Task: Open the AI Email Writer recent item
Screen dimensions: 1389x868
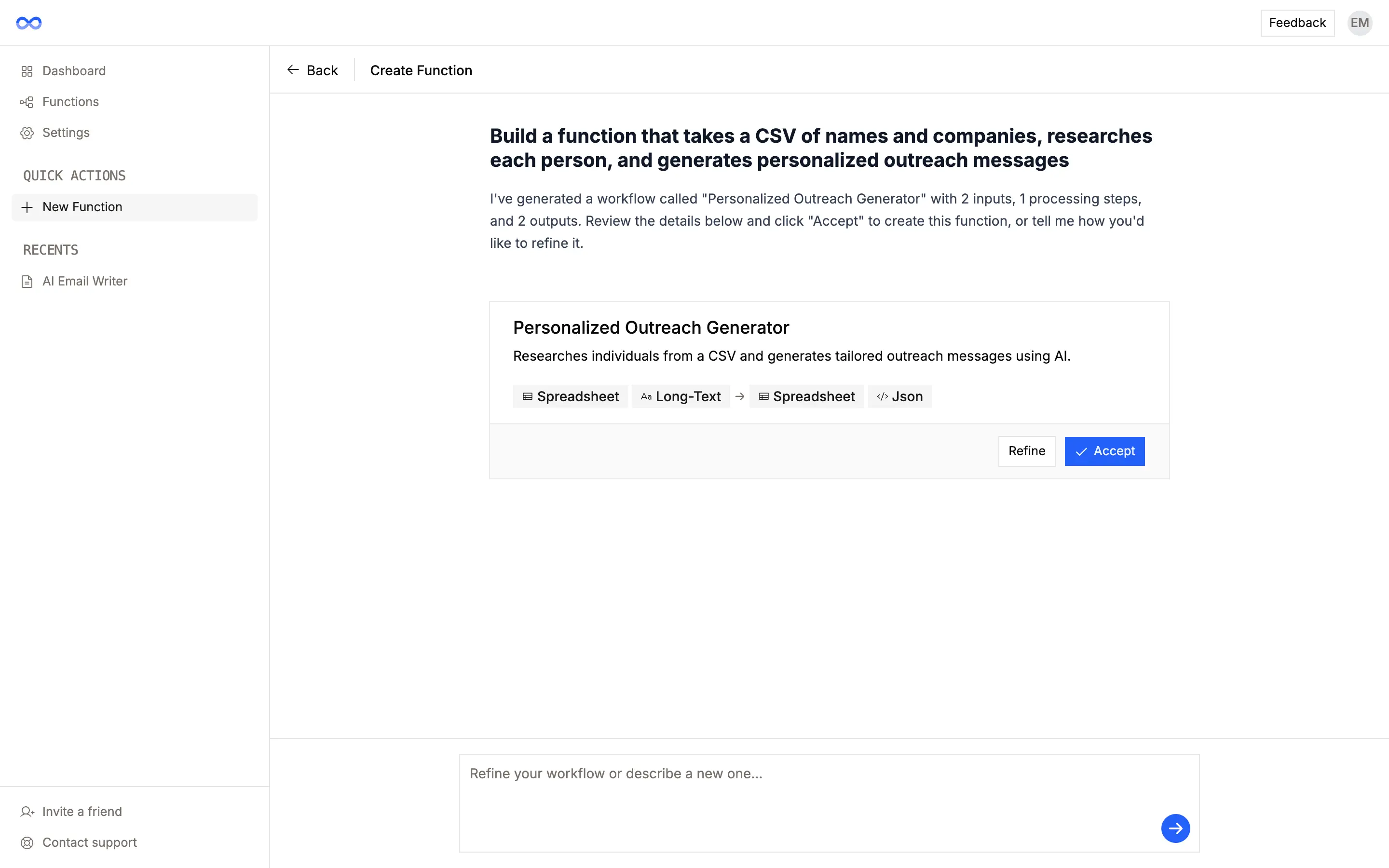Action: click(x=84, y=281)
